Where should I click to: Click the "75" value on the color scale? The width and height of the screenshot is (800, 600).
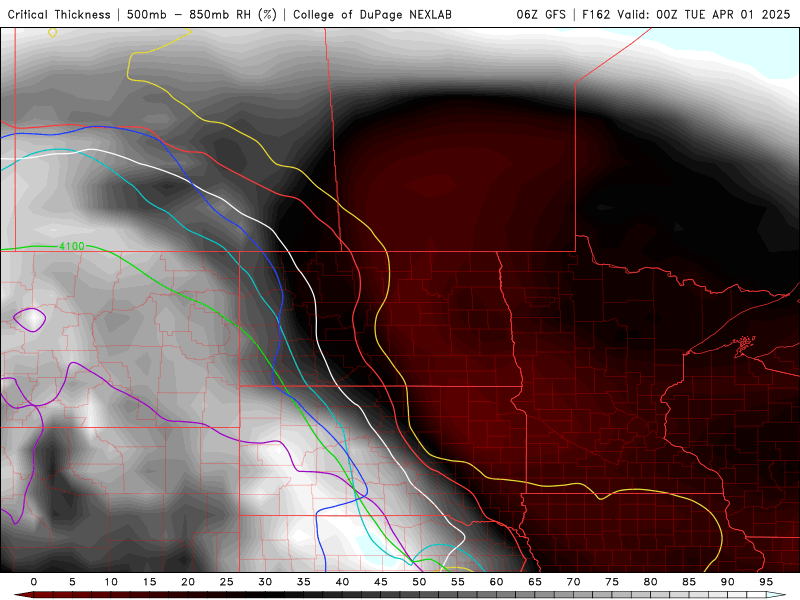611,582
